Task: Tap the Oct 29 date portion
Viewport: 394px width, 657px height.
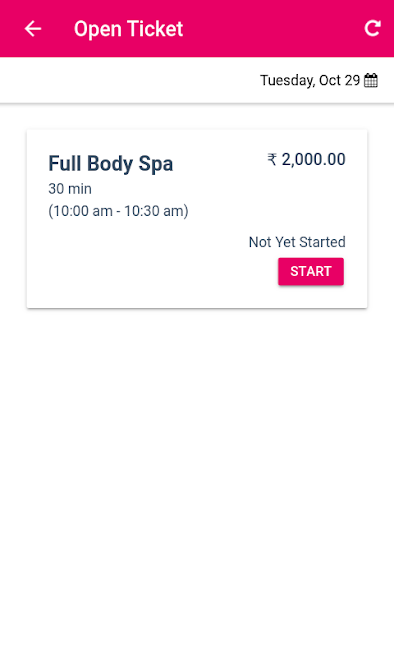Action: pos(340,80)
